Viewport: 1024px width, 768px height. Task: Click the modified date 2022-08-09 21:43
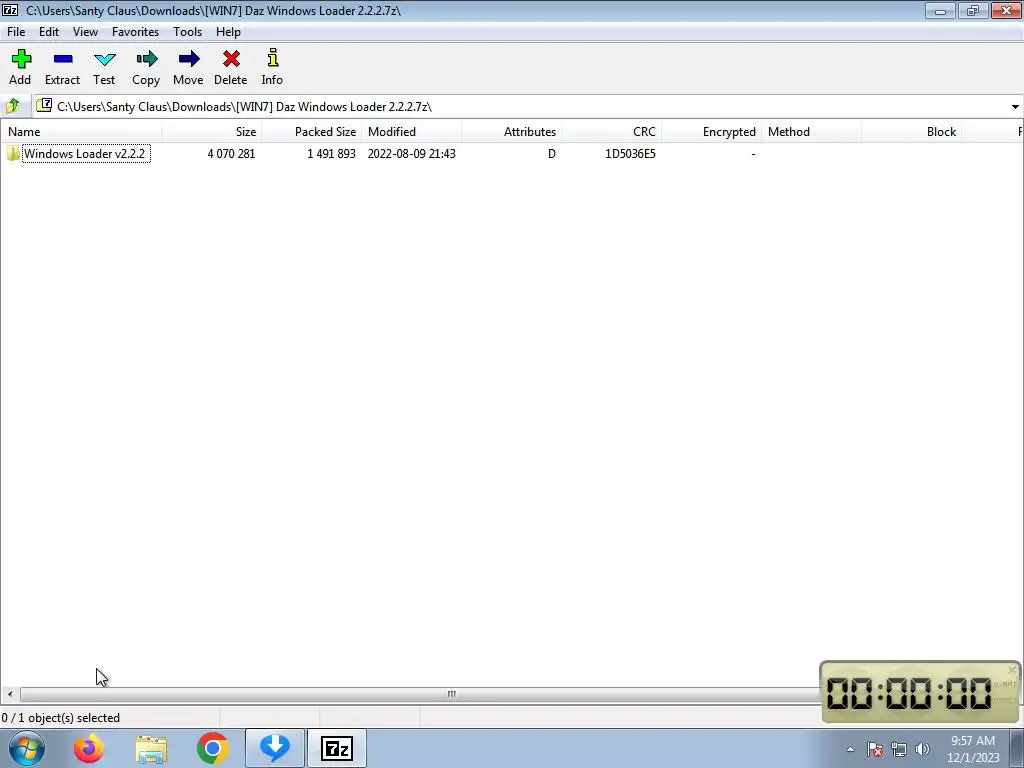click(x=411, y=153)
